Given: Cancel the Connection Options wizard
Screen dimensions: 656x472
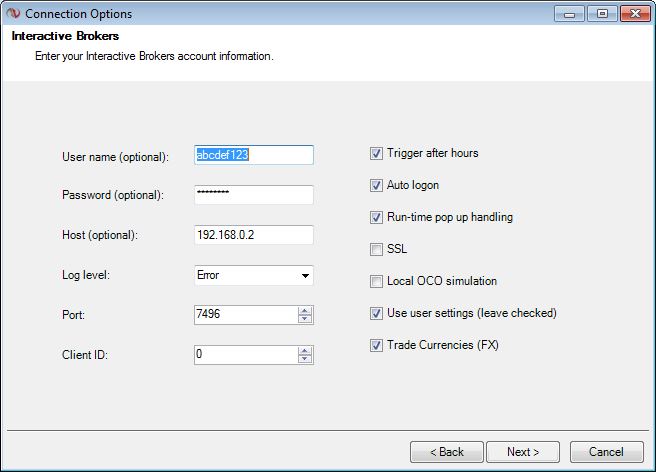Looking at the screenshot, I should [607, 452].
